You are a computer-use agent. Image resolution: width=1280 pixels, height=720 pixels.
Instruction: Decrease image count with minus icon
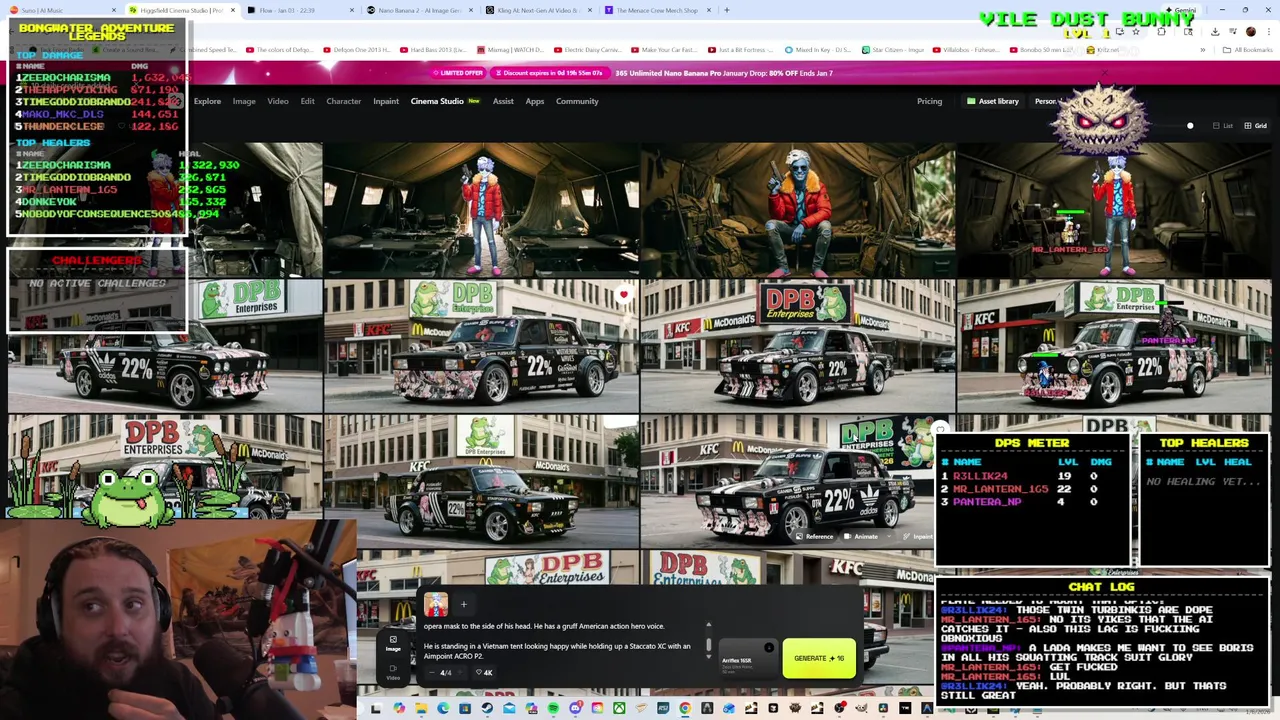(x=432, y=673)
